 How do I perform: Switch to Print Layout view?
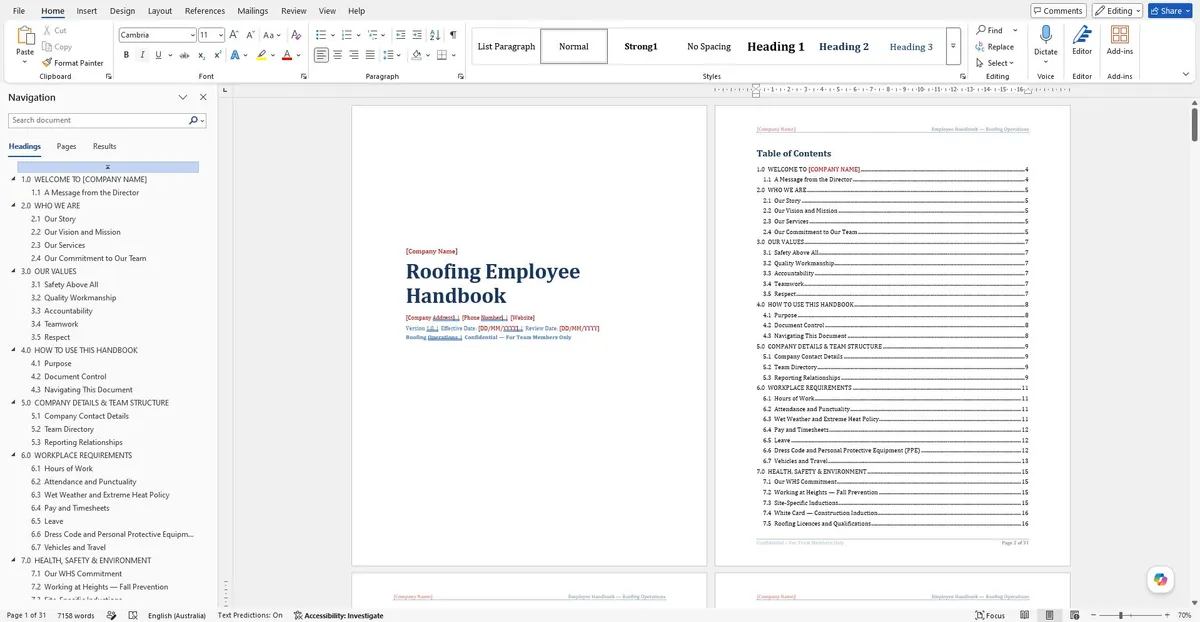[x=1047, y=615]
